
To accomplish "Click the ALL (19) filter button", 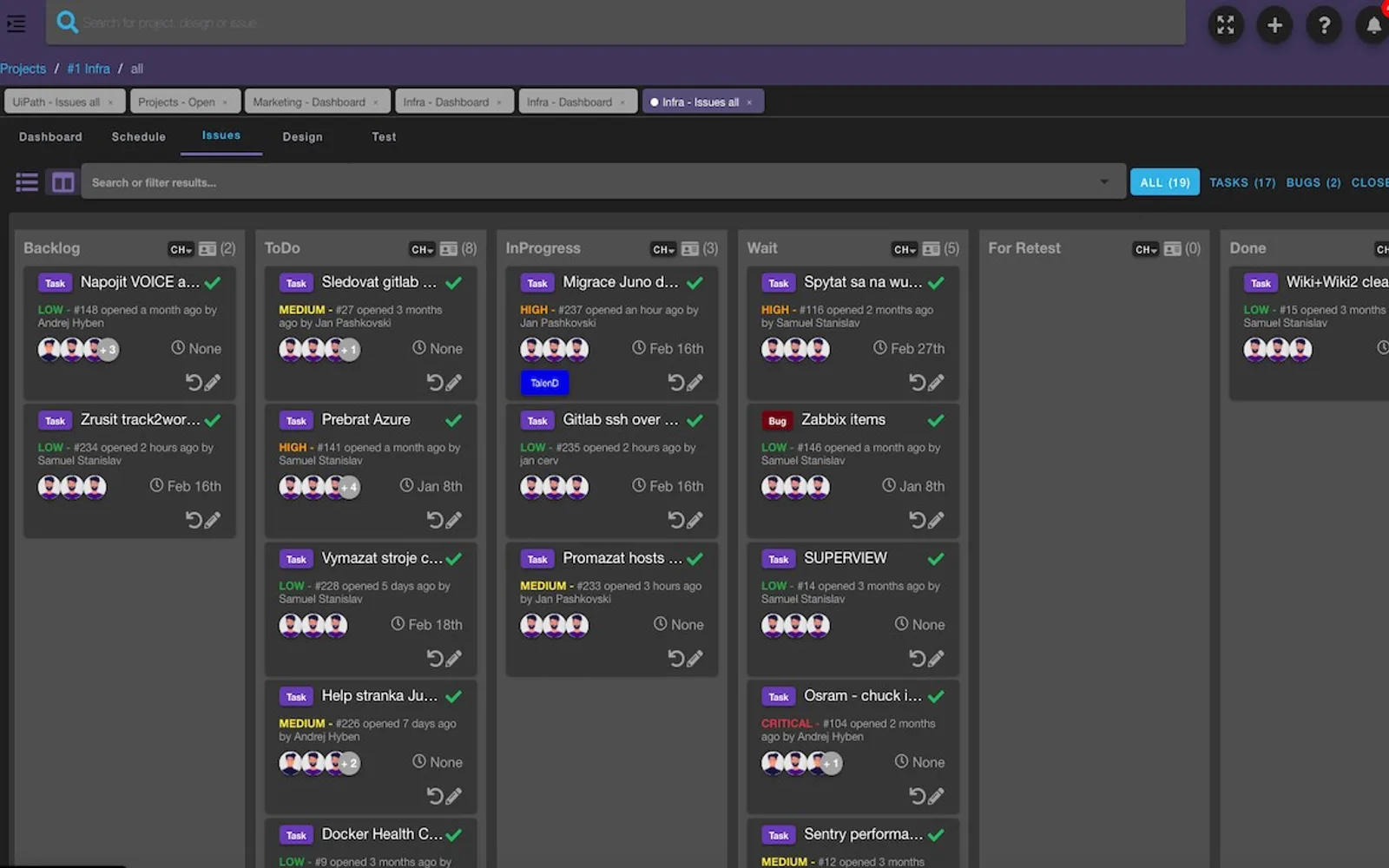I will [1164, 182].
